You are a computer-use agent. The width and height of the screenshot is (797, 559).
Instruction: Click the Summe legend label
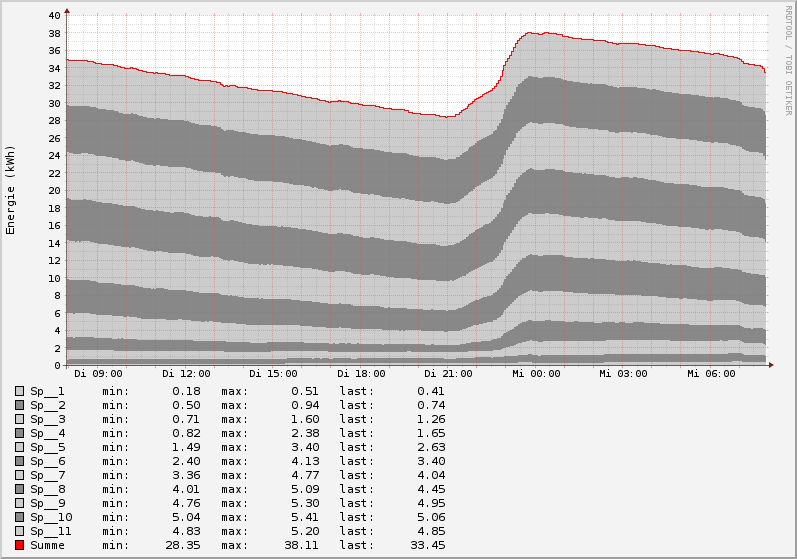coord(47,545)
